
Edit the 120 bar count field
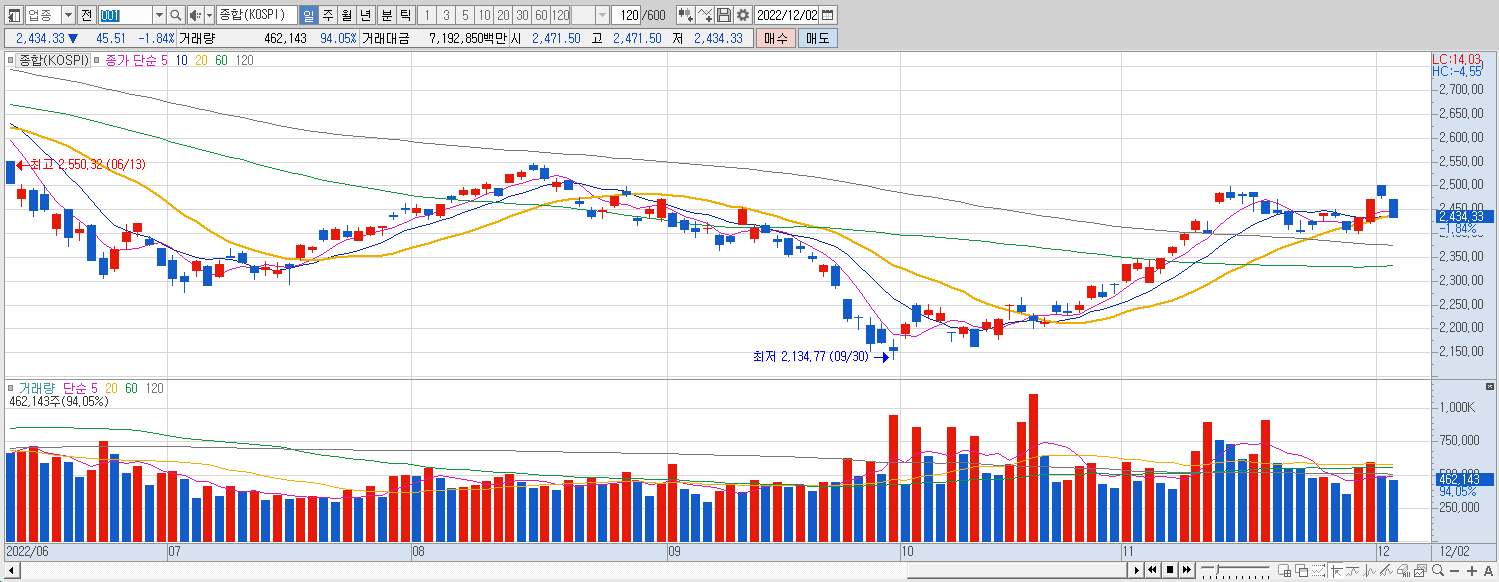point(625,15)
